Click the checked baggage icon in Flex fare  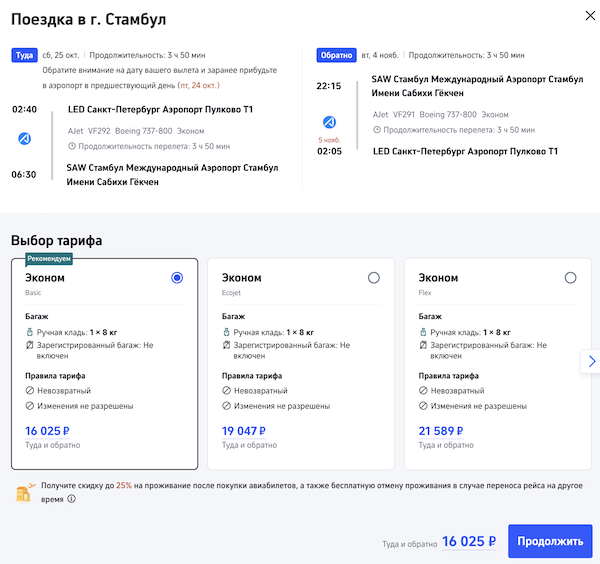424,346
